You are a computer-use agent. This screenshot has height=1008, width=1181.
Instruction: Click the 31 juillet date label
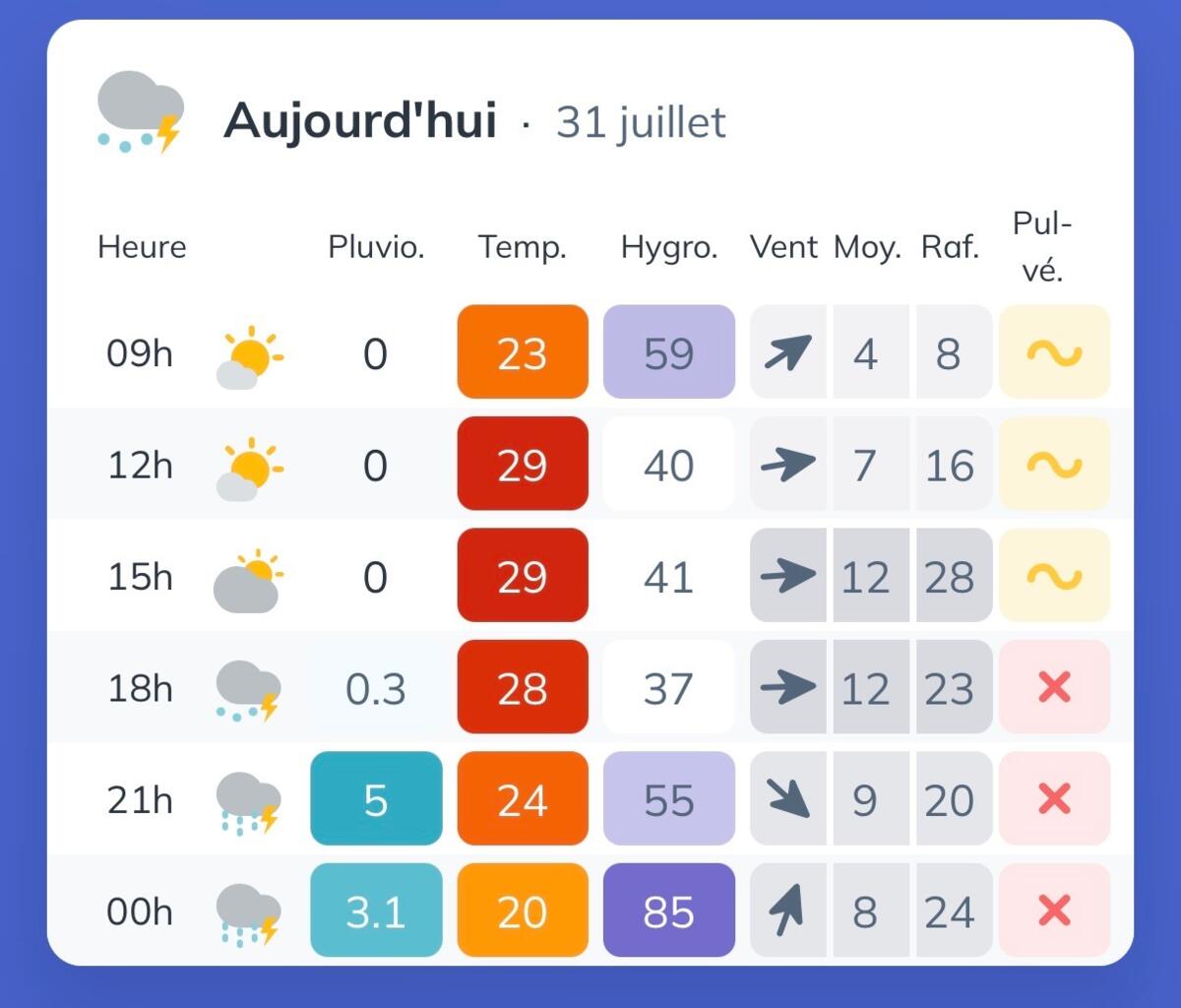[641, 122]
